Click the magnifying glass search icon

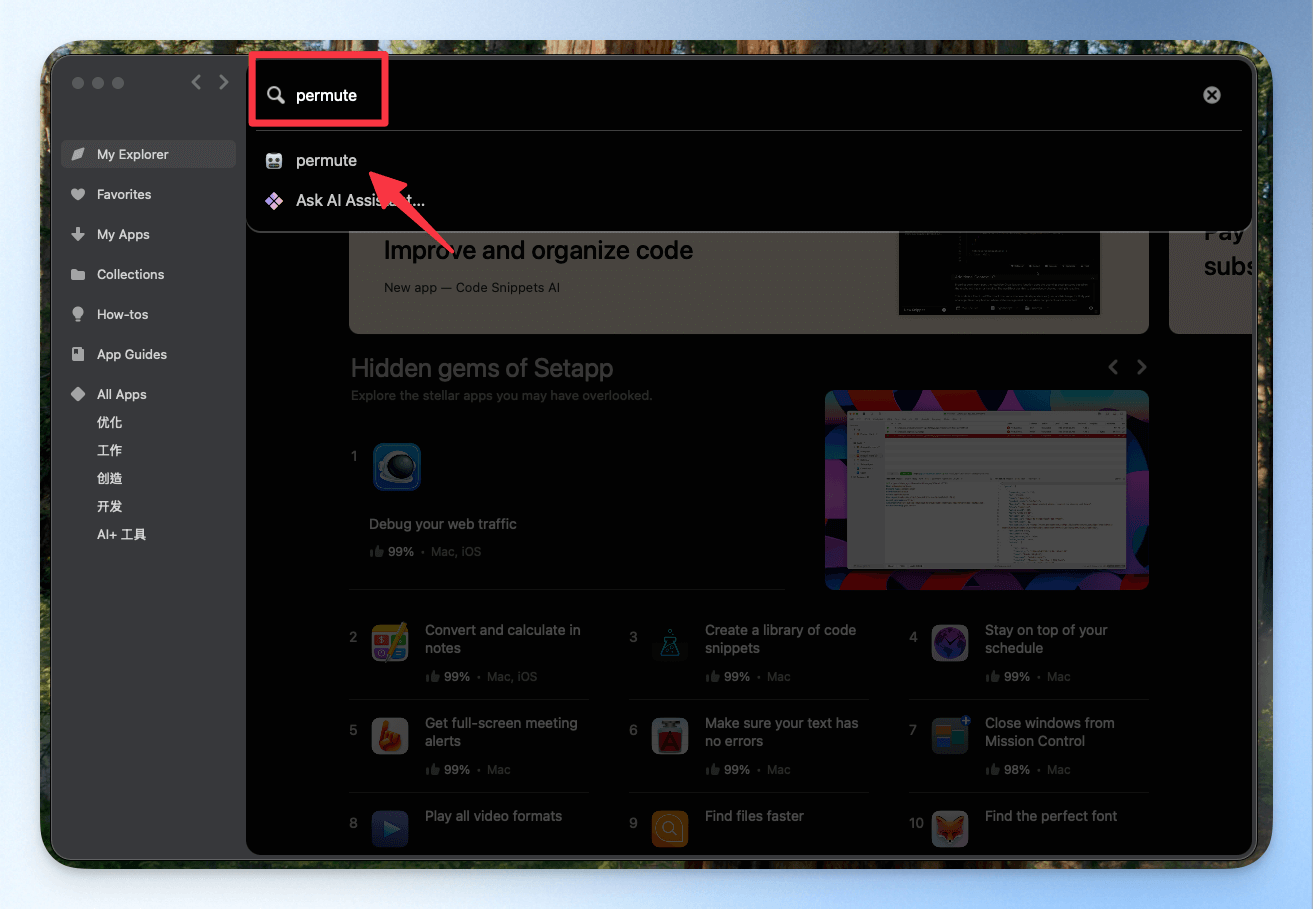[x=275, y=95]
